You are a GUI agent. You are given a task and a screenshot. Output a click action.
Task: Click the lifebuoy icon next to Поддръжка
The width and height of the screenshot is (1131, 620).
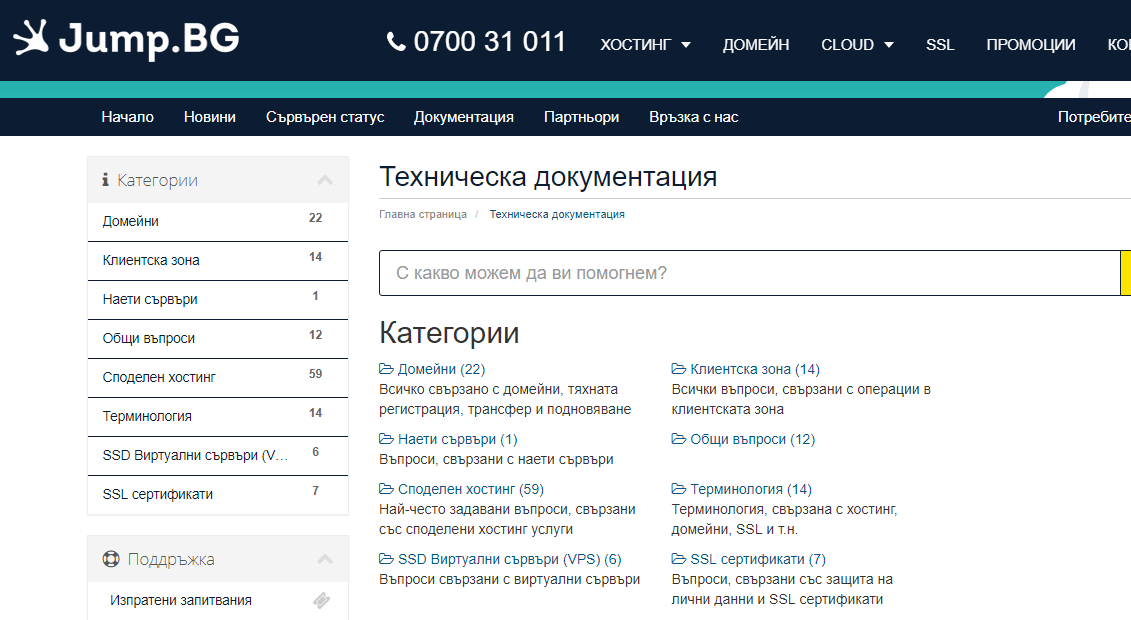pyautogui.click(x=111, y=559)
